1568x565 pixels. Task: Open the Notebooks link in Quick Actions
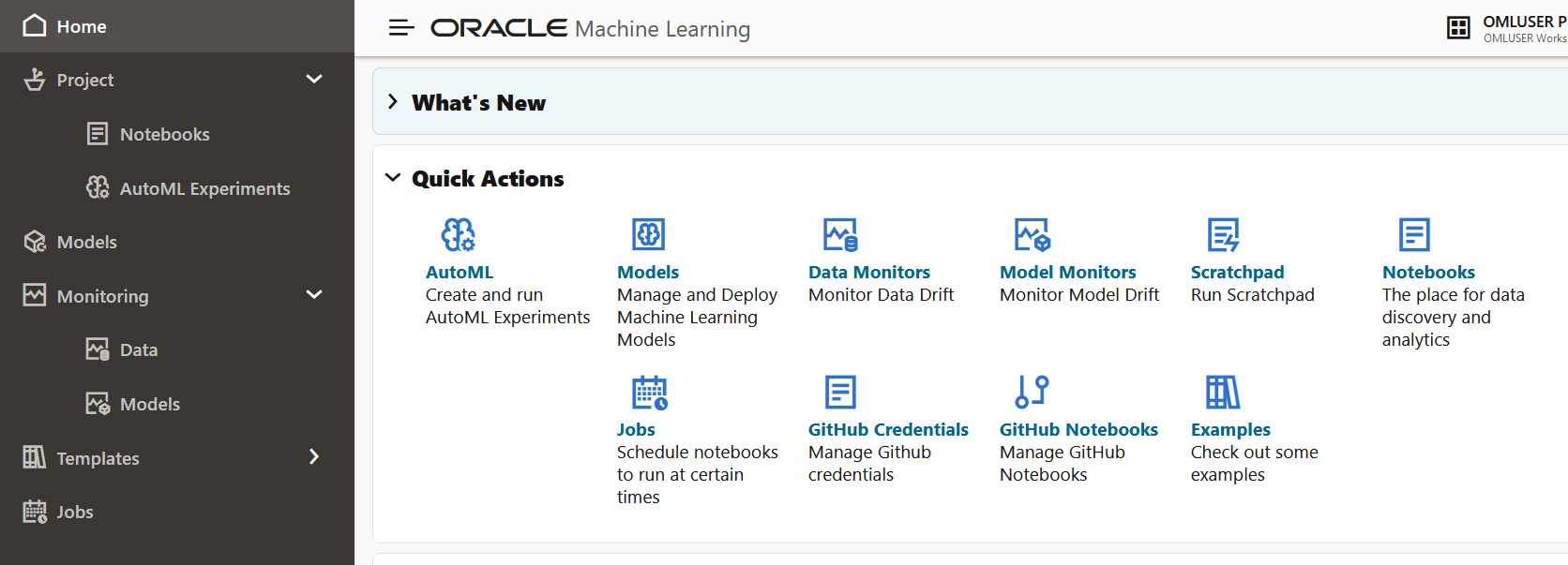1428,273
